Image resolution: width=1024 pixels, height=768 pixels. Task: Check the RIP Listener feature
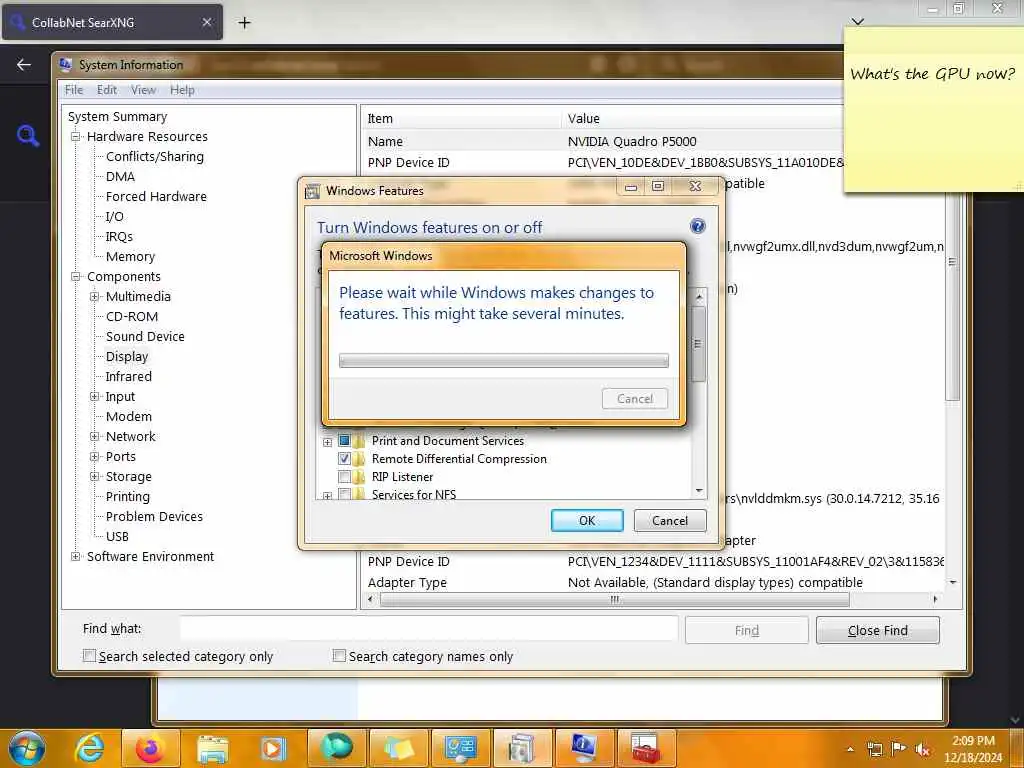coord(344,477)
